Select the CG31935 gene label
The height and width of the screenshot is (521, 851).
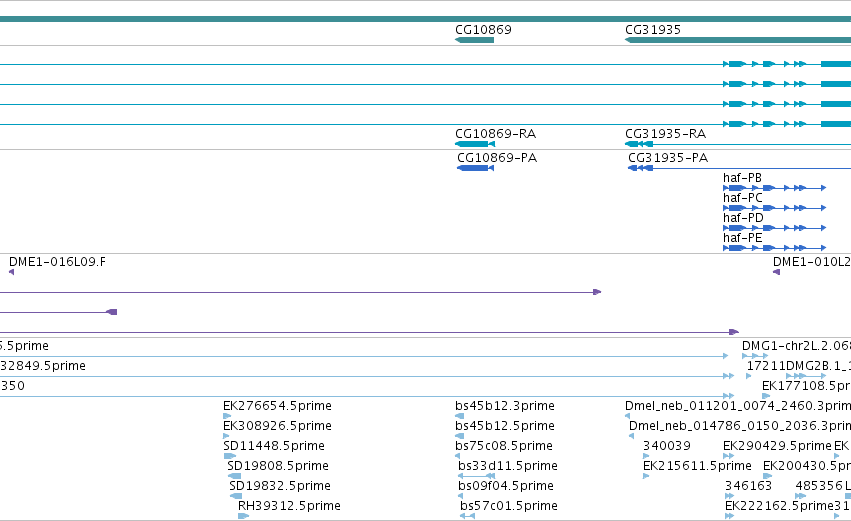tap(653, 29)
